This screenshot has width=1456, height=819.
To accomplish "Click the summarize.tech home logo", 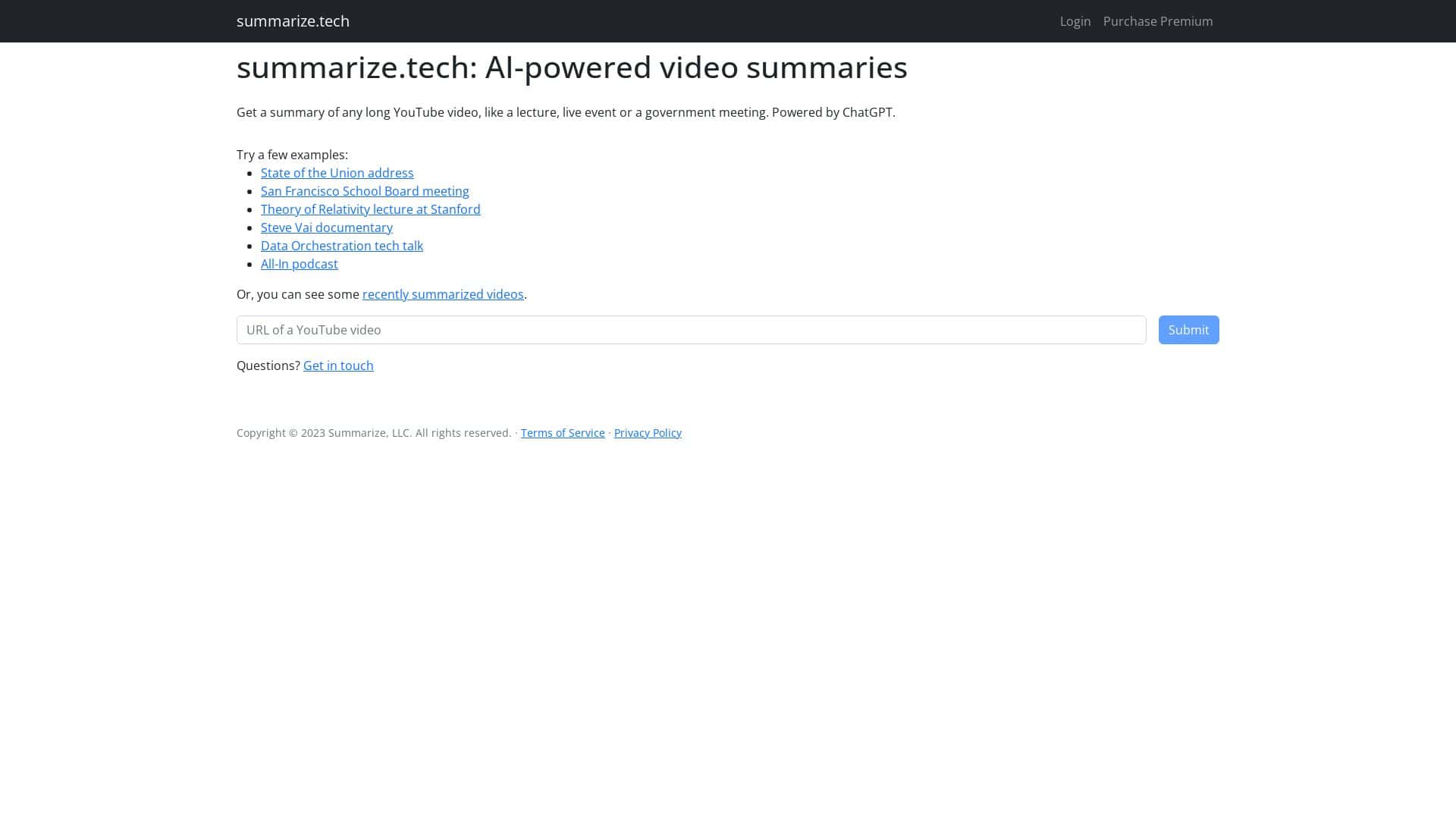I will coord(293,20).
